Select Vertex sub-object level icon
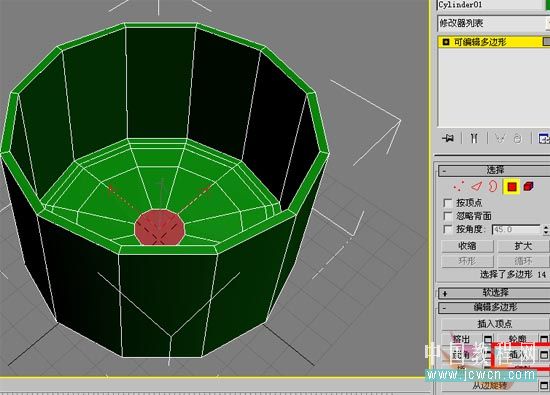 click(458, 186)
